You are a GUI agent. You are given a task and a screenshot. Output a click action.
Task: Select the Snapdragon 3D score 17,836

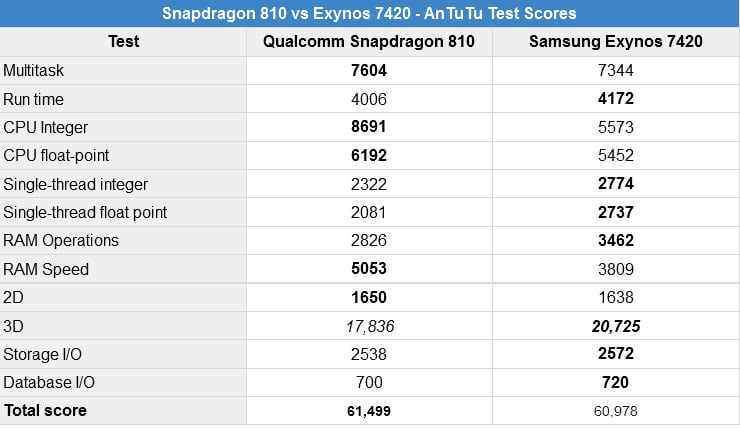(x=368, y=326)
